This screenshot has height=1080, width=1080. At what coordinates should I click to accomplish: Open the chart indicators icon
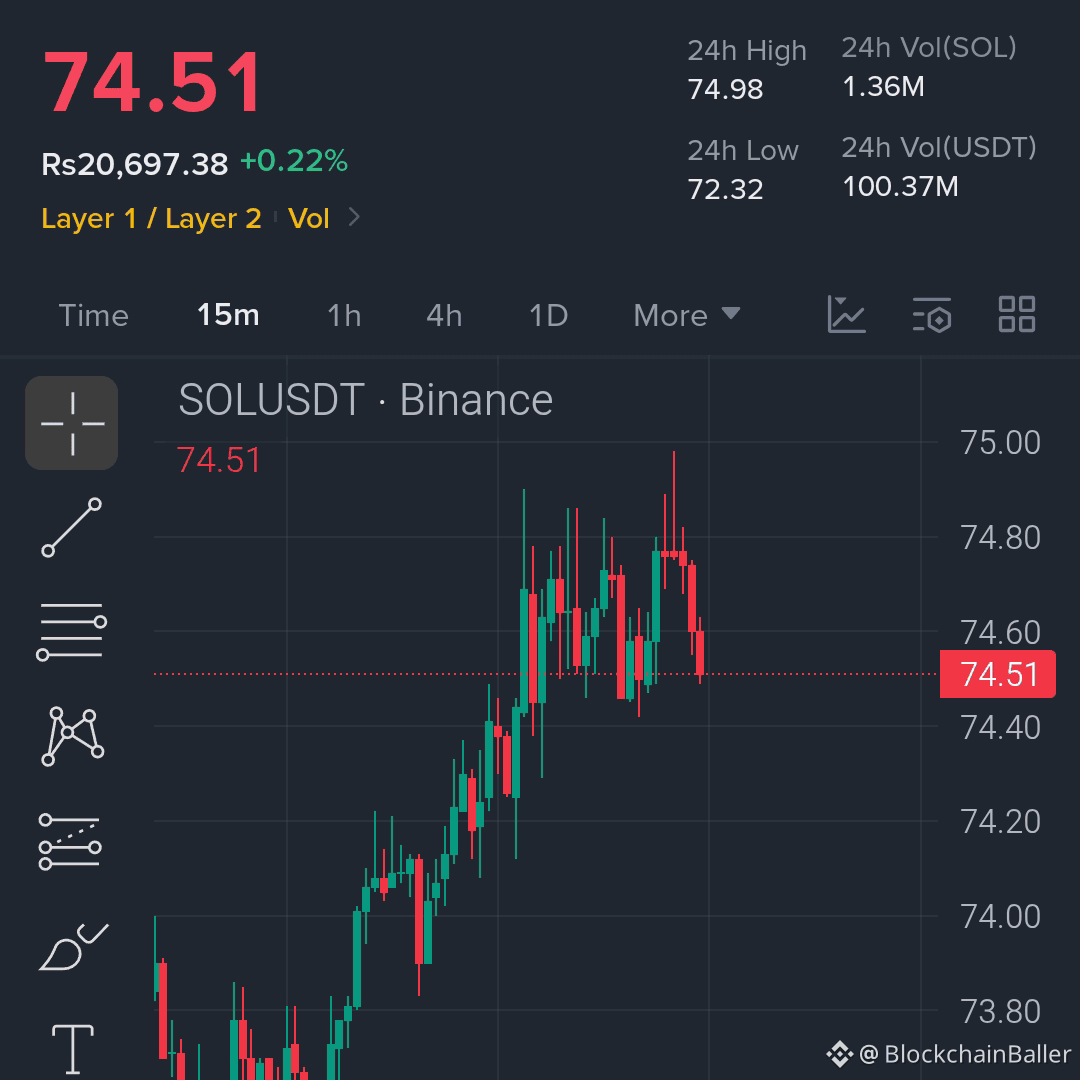click(847, 315)
